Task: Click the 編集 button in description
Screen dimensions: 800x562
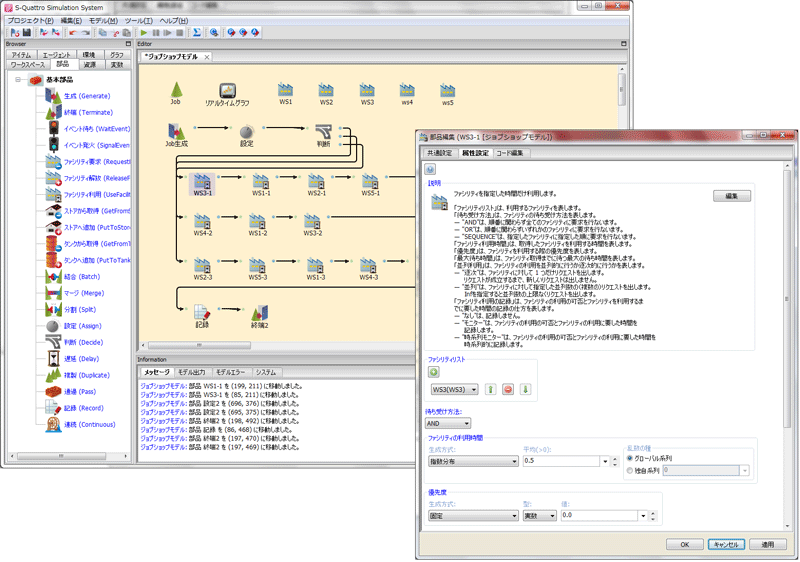Action: point(731,196)
